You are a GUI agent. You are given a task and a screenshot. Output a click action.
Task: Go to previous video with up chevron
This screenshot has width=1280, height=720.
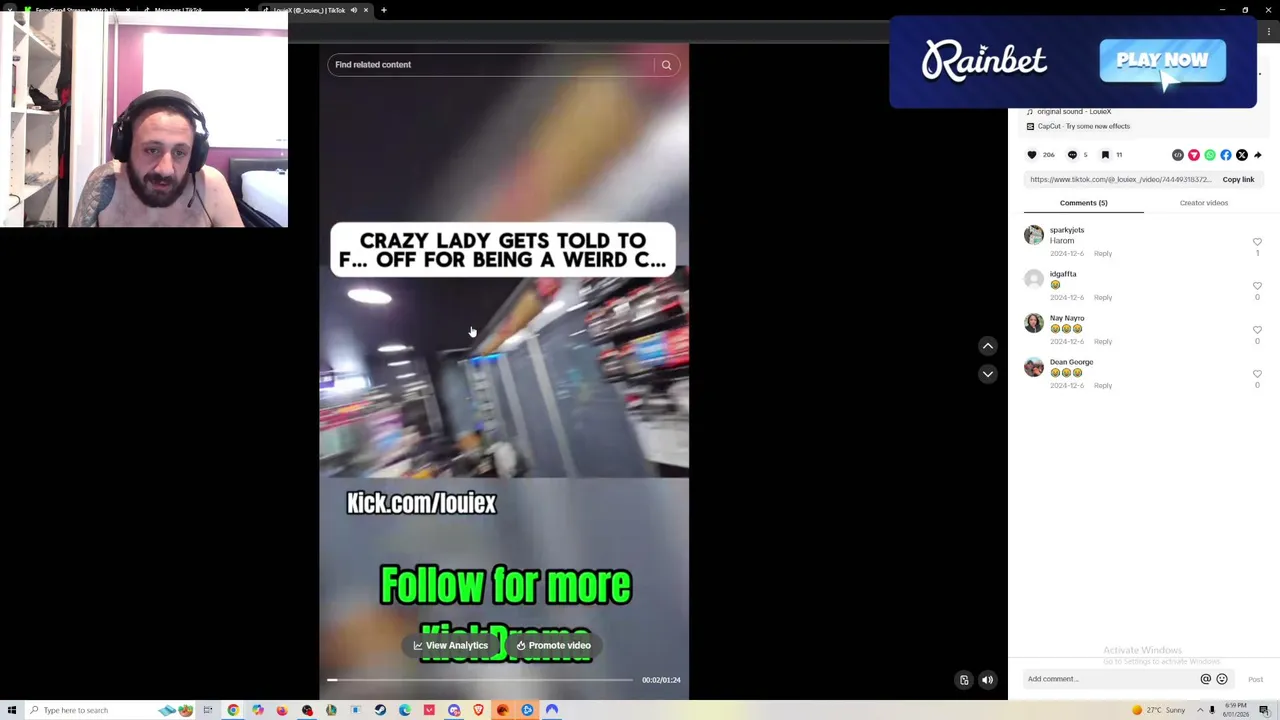click(988, 346)
